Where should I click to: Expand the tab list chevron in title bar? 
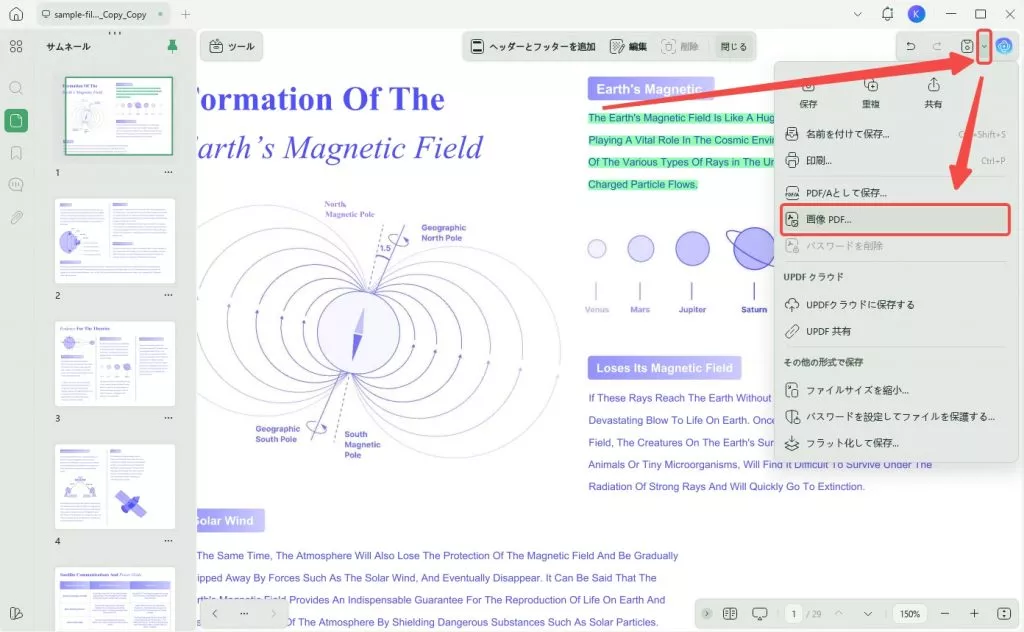(857, 14)
